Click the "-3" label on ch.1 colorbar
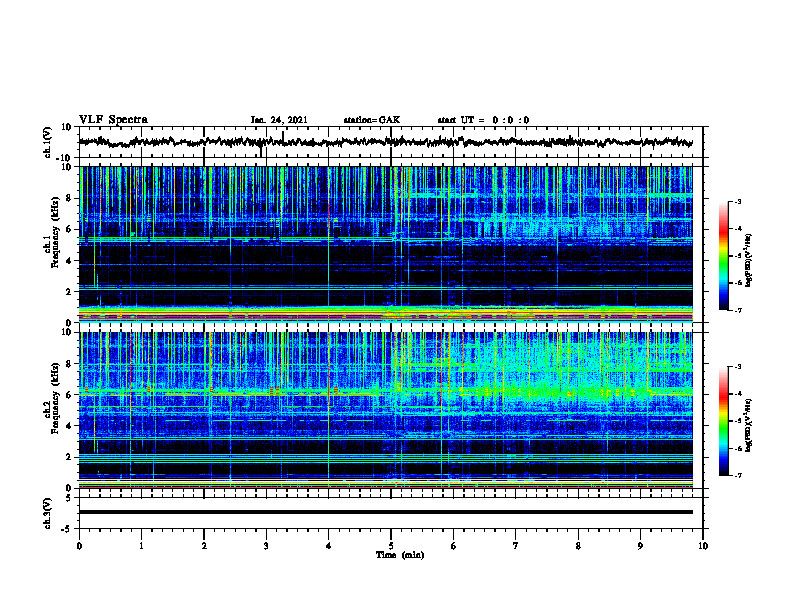This screenshot has height=612, width=792. (737, 201)
